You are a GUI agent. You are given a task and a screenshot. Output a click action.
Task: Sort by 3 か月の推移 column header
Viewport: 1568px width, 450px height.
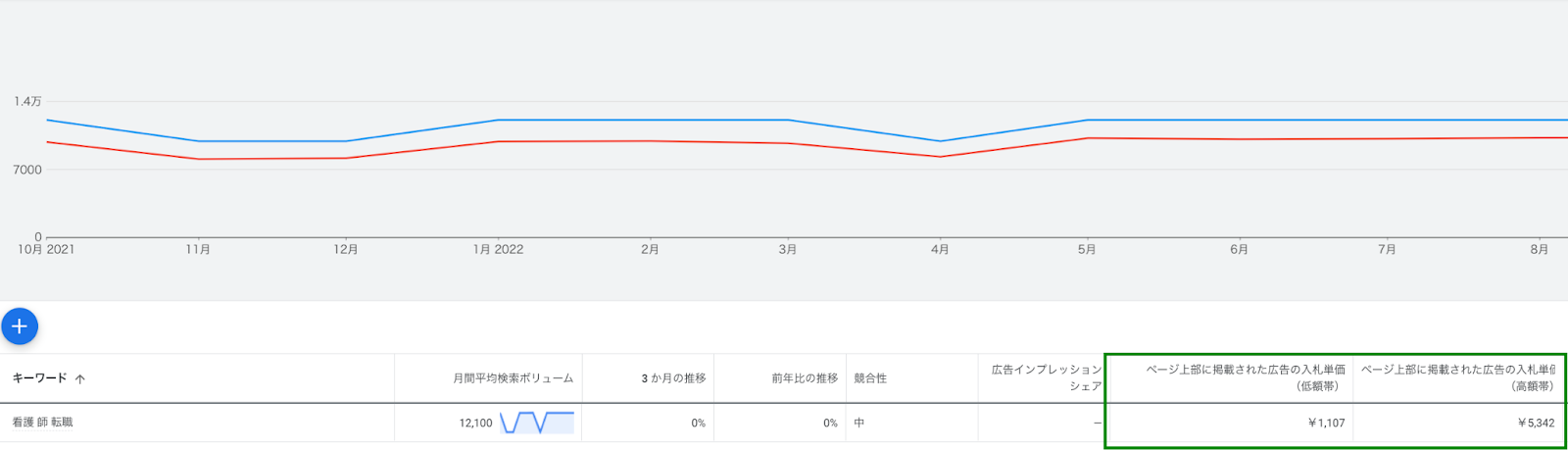tap(673, 378)
